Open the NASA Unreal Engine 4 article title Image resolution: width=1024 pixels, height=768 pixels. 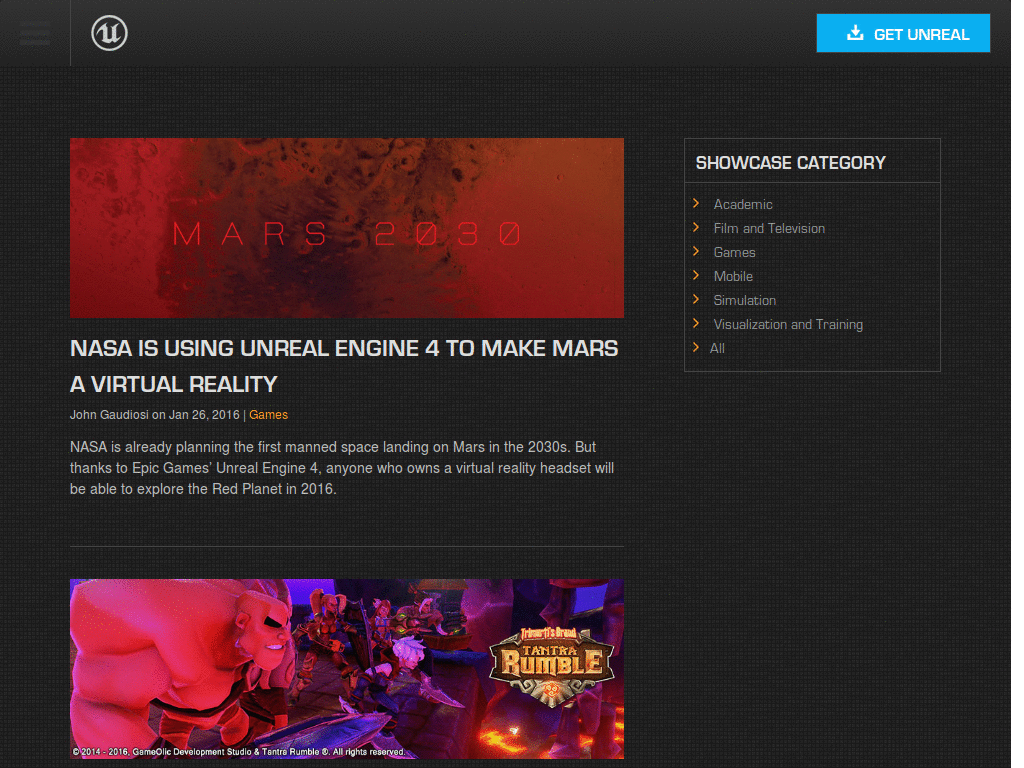click(344, 366)
